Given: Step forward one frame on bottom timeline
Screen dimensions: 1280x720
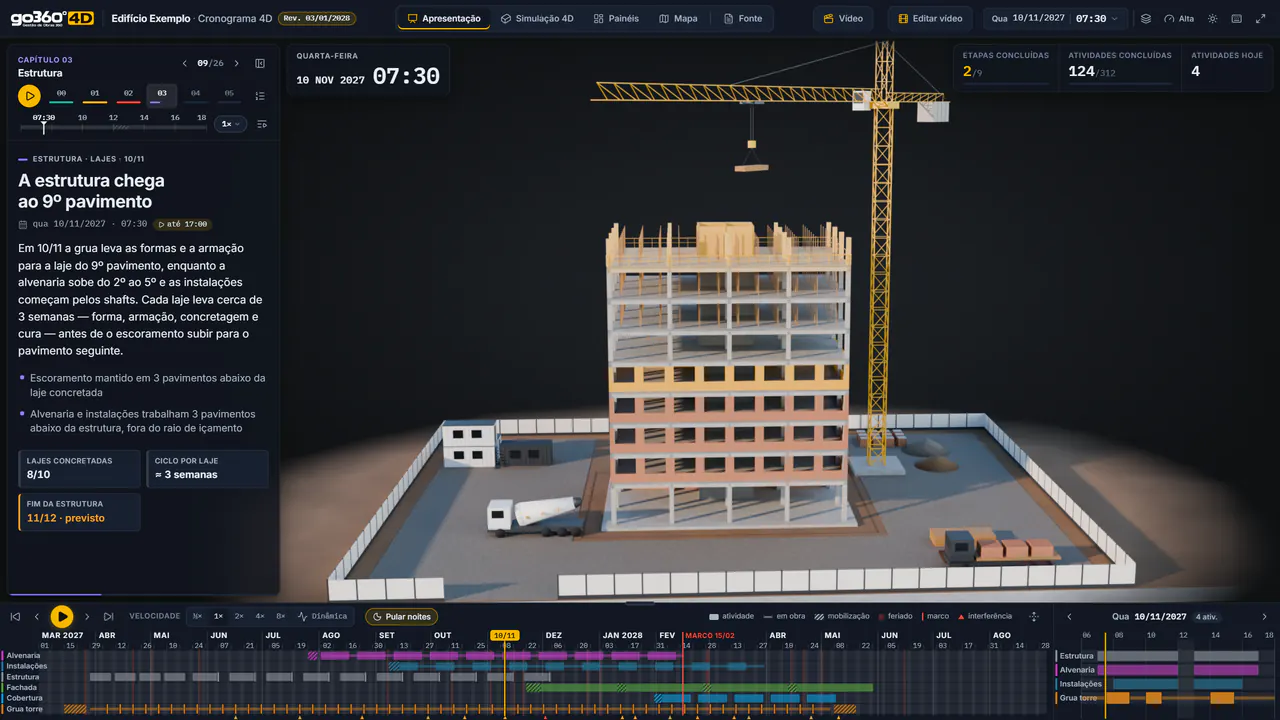Looking at the screenshot, I should coord(87,617).
